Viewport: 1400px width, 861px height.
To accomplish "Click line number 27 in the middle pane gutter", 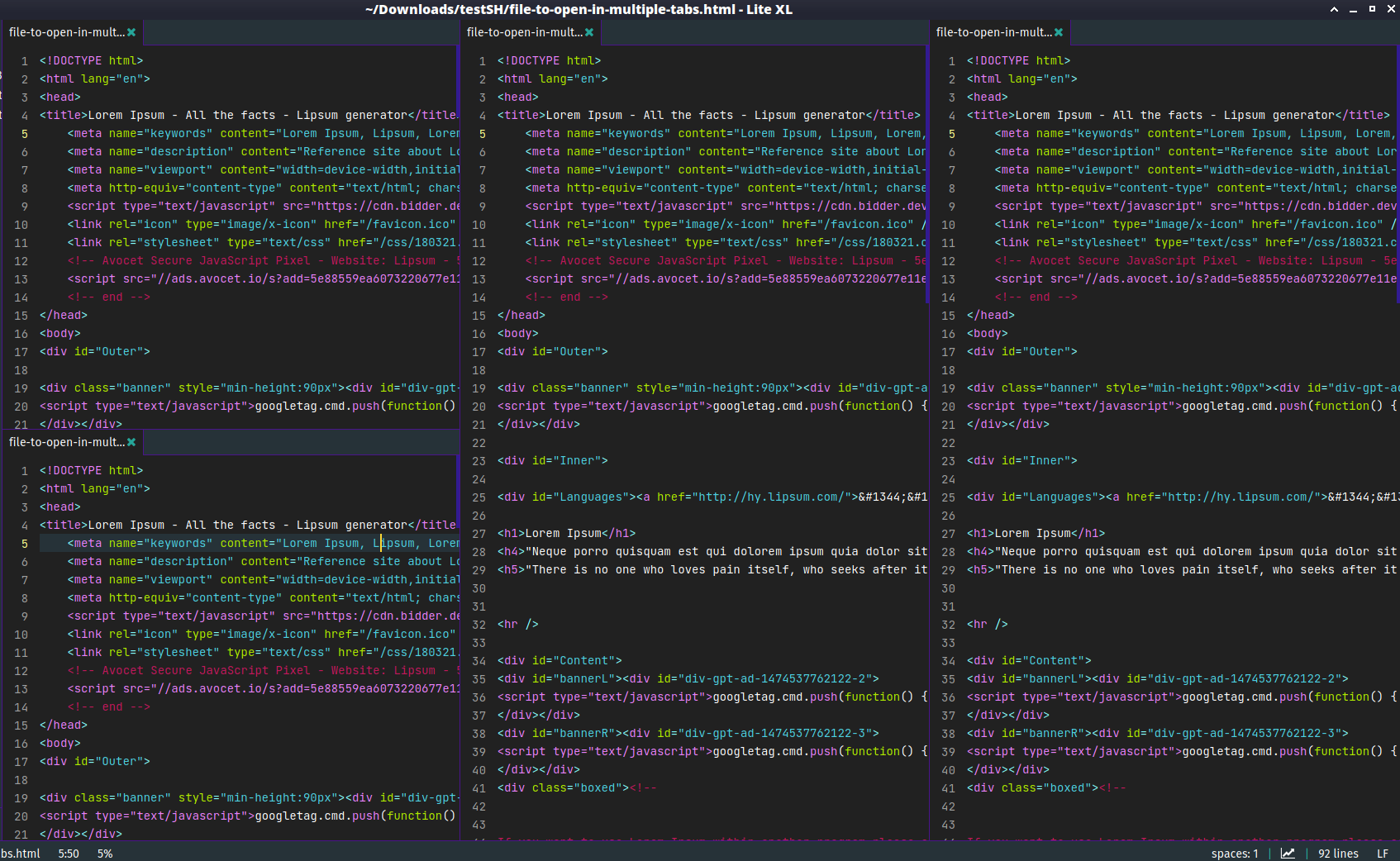I will tap(479, 534).
